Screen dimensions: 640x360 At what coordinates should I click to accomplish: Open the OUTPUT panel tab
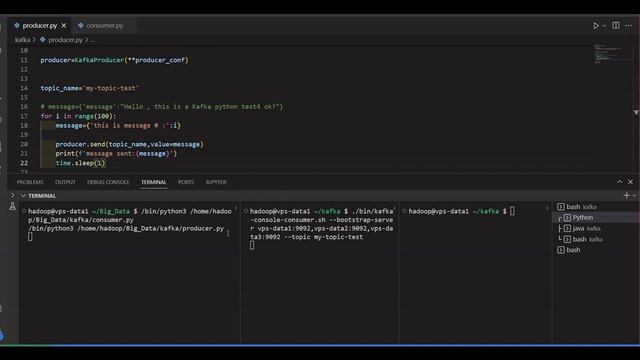[x=65, y=182]
